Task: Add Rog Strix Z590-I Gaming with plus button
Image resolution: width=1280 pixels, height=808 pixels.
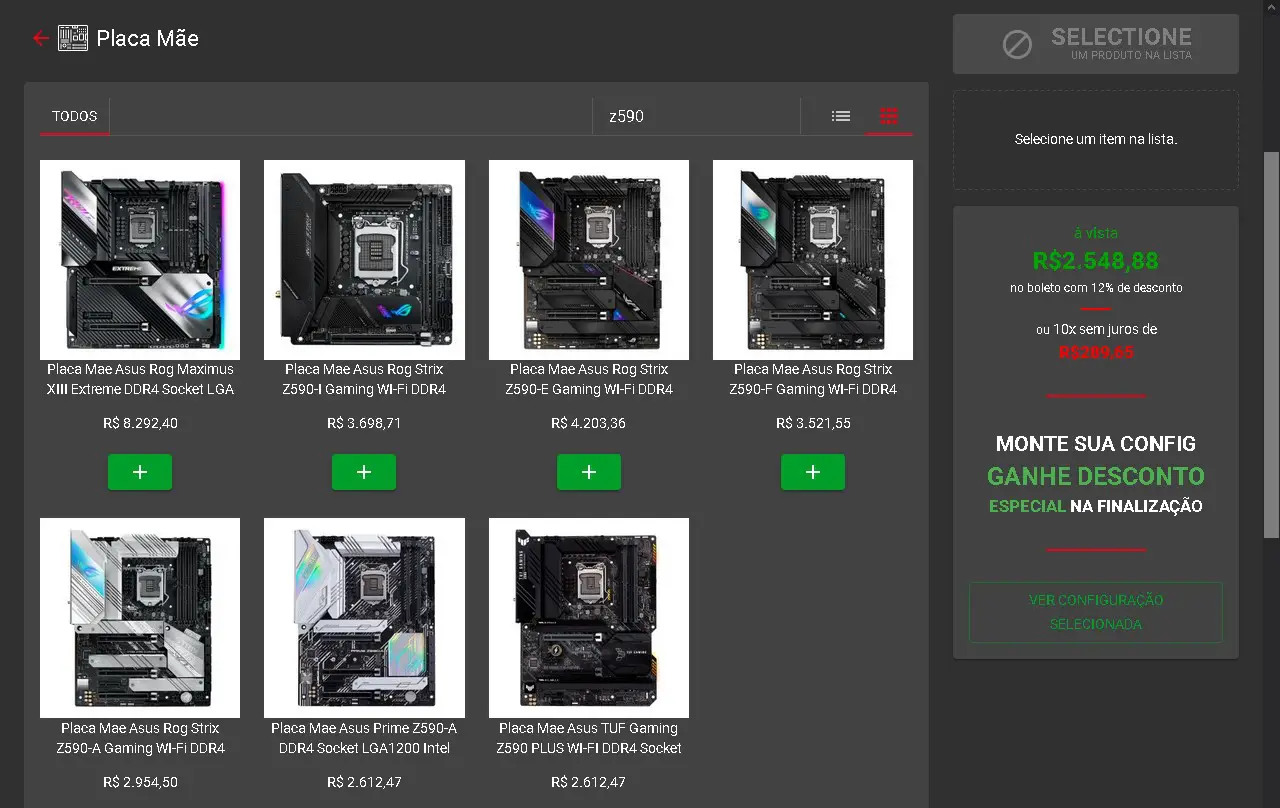Action: pyautogui.click(x=364, y=472)
